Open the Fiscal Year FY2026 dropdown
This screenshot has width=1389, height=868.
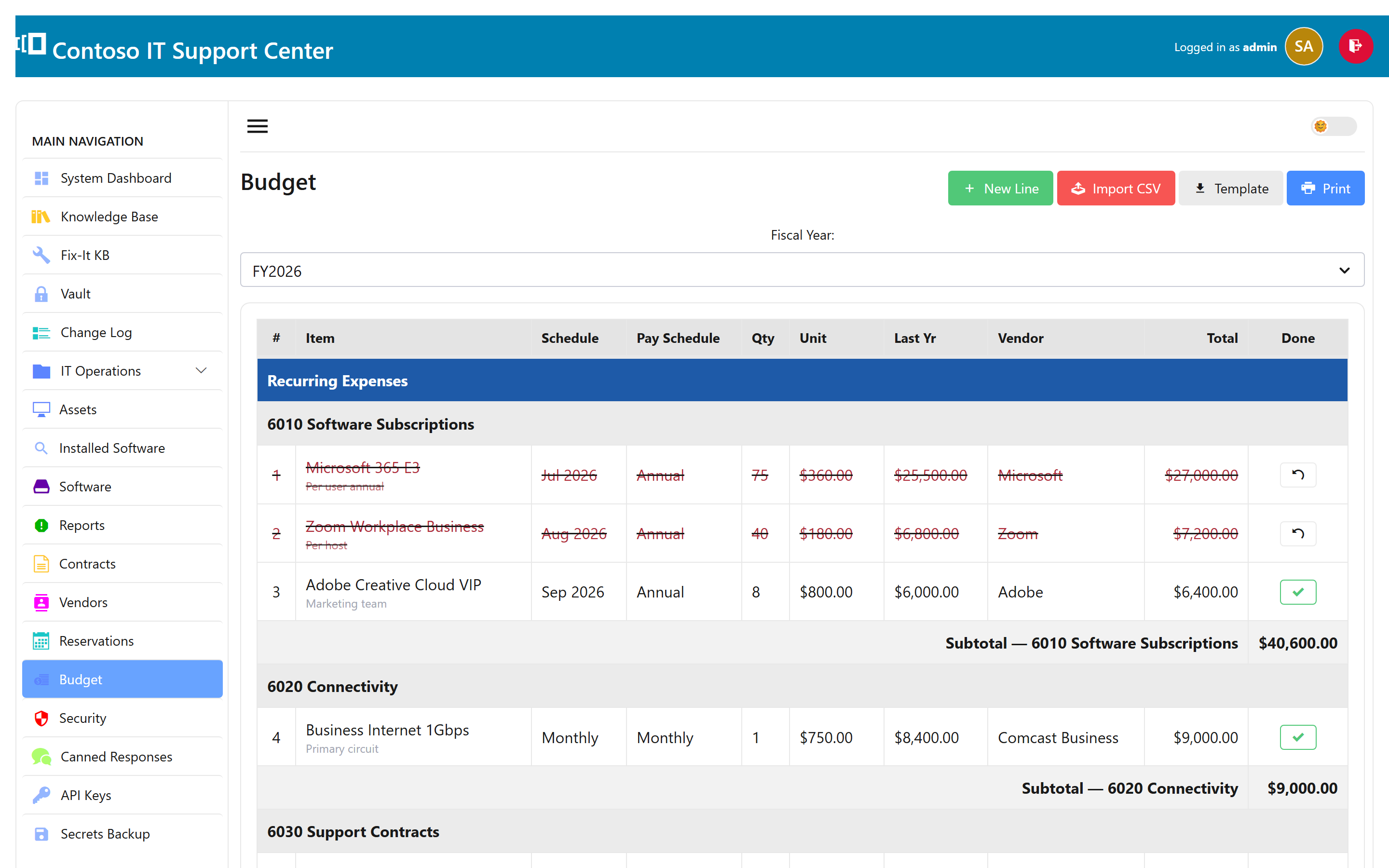tap(802, 270)
